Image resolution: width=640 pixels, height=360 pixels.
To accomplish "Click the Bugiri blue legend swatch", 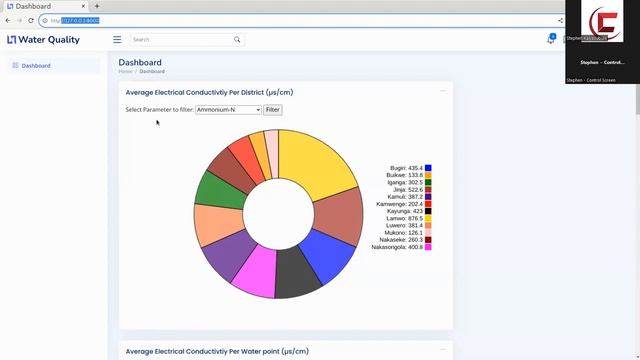I will click(x=428, y=168).
